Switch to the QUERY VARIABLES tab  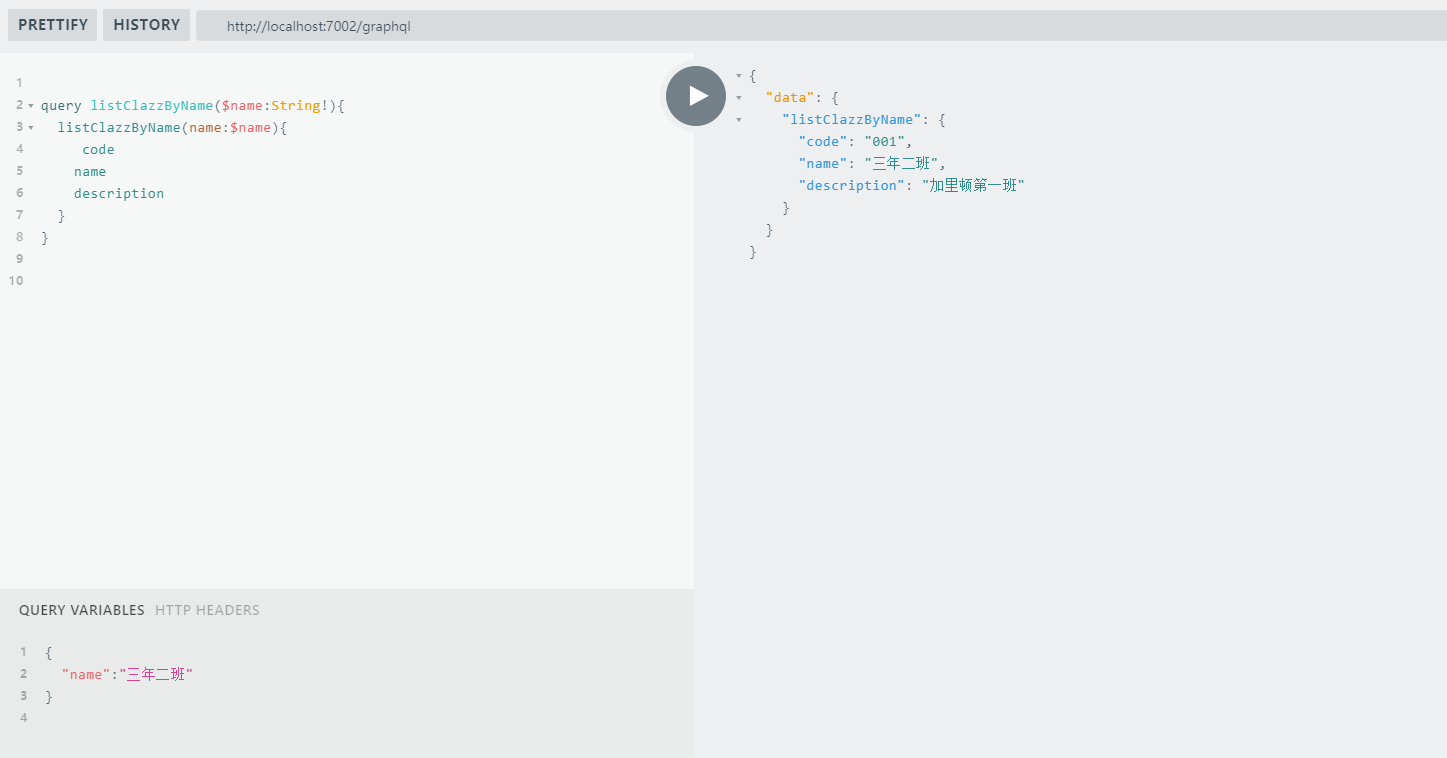coord(82,610)
